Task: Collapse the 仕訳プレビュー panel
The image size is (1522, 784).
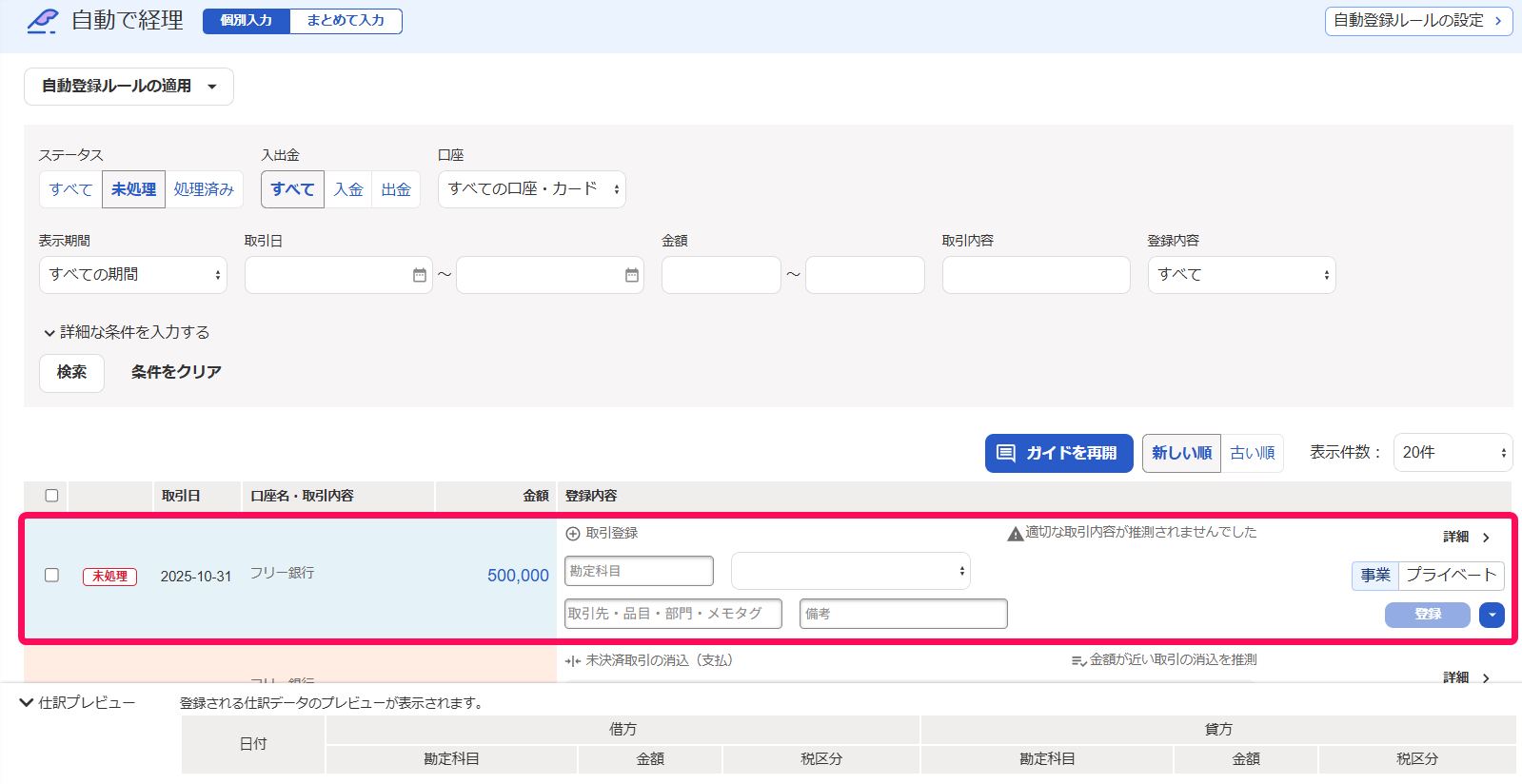Action: click(77, 703)
